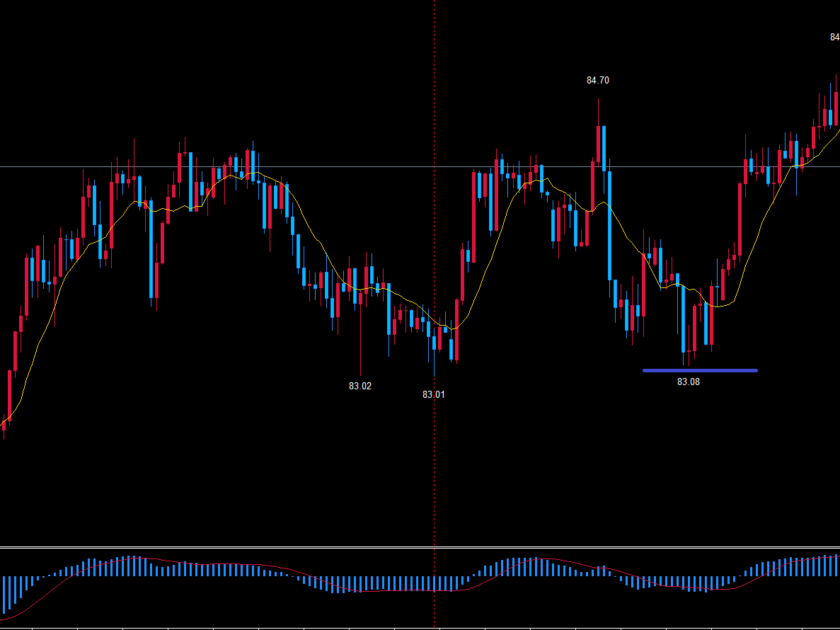Click the time axis below the indicator
Viewport: 840px width, 630px height.
[x=420, y=626]
